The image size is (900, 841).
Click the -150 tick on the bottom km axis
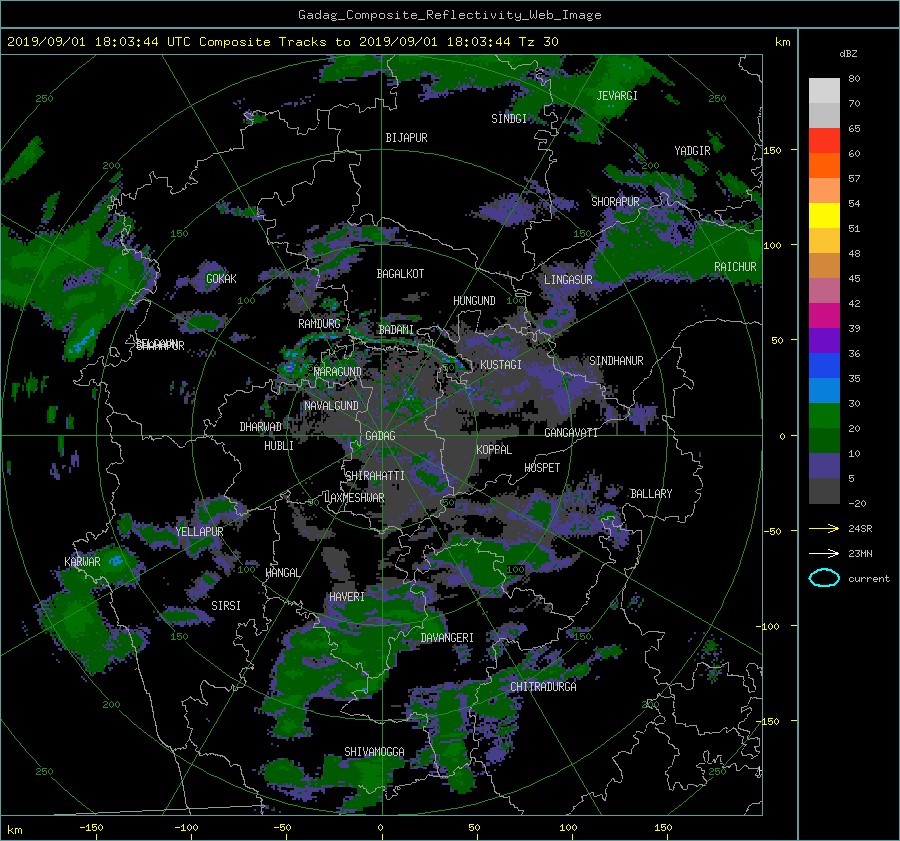coord(91,828)
